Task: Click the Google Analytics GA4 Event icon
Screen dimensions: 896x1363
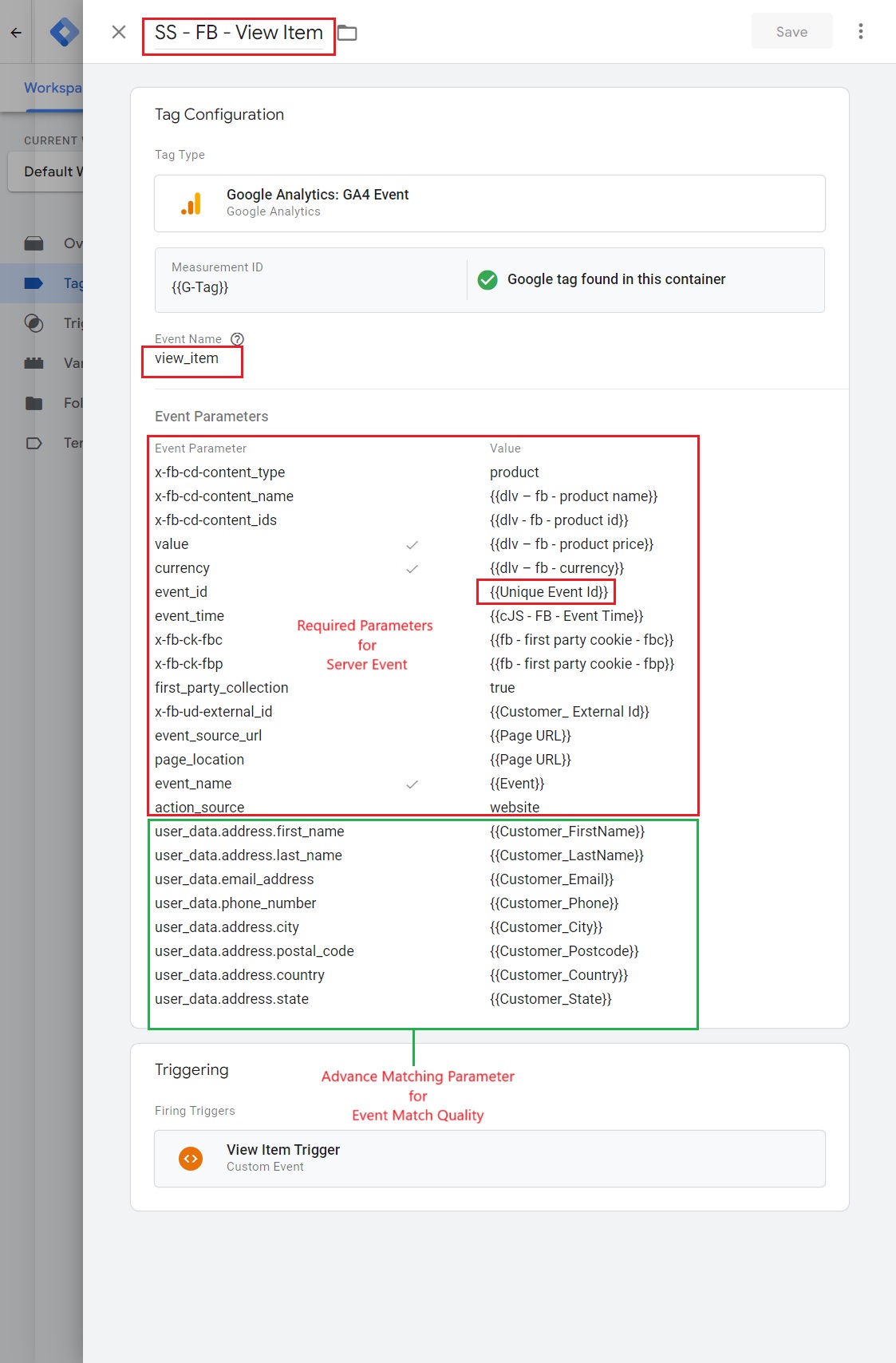Action: point(191,203)
